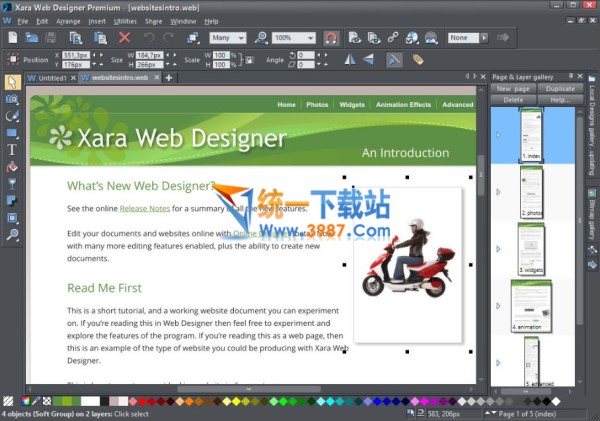Select the Transparency glass tool
The height and width of the screenshot is (421, 600).
point(12,184)
